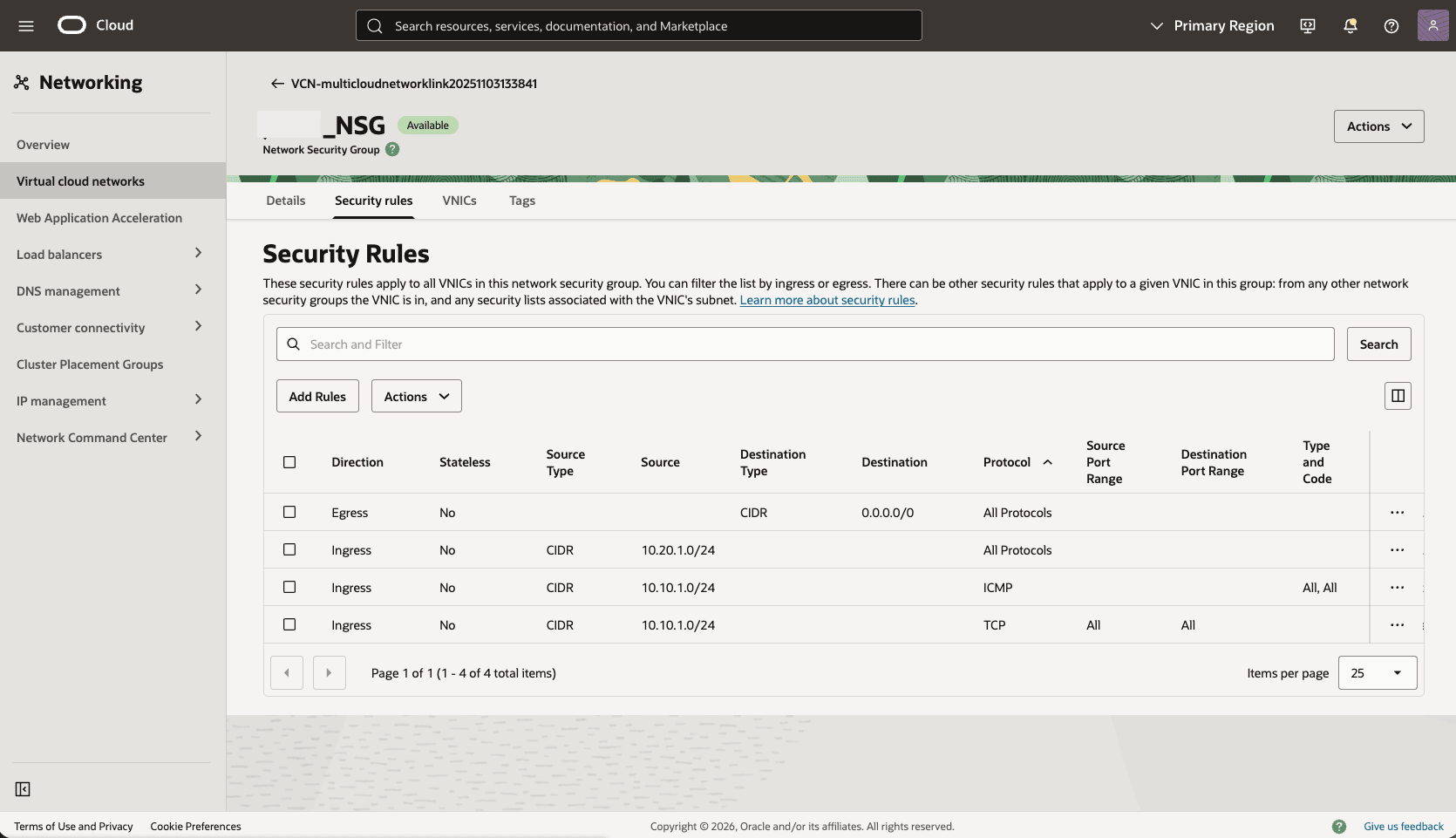Screen dimensions: 1456x838
Task: Open the hamburger navigation menu
Action: point(26,26)
